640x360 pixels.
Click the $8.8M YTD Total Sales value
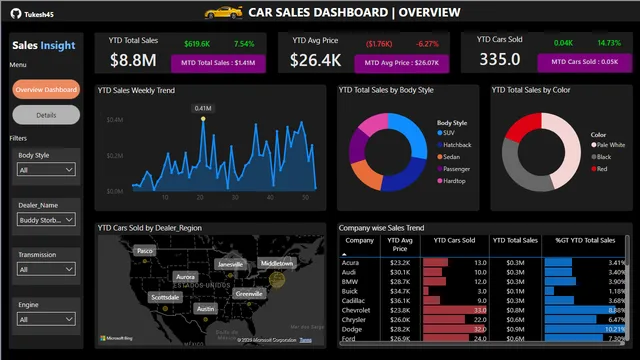[x=133, y=60]
